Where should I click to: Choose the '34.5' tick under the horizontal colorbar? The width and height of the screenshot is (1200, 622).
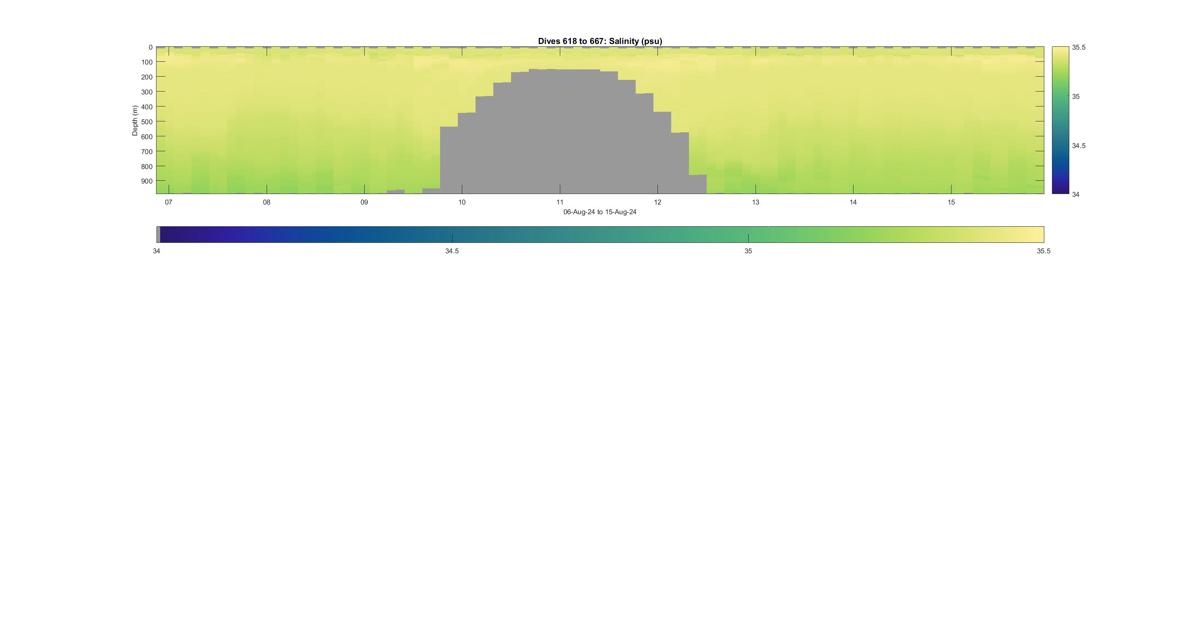[452, 251]
